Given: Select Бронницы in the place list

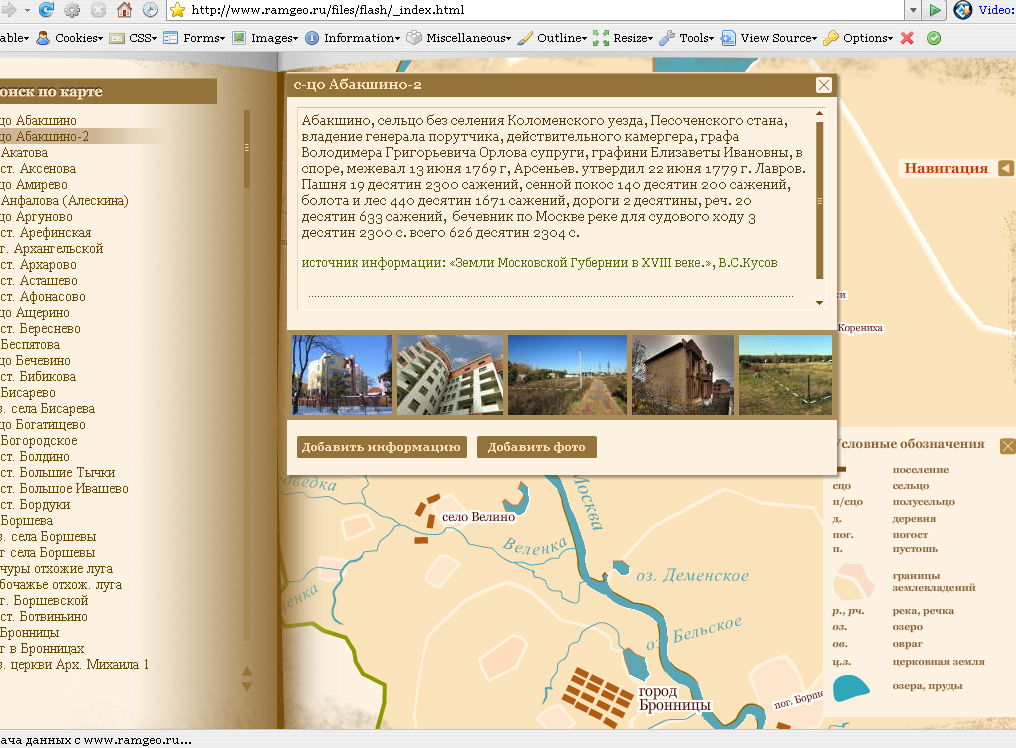Looking at the screenshot, I should coord(30,633).
